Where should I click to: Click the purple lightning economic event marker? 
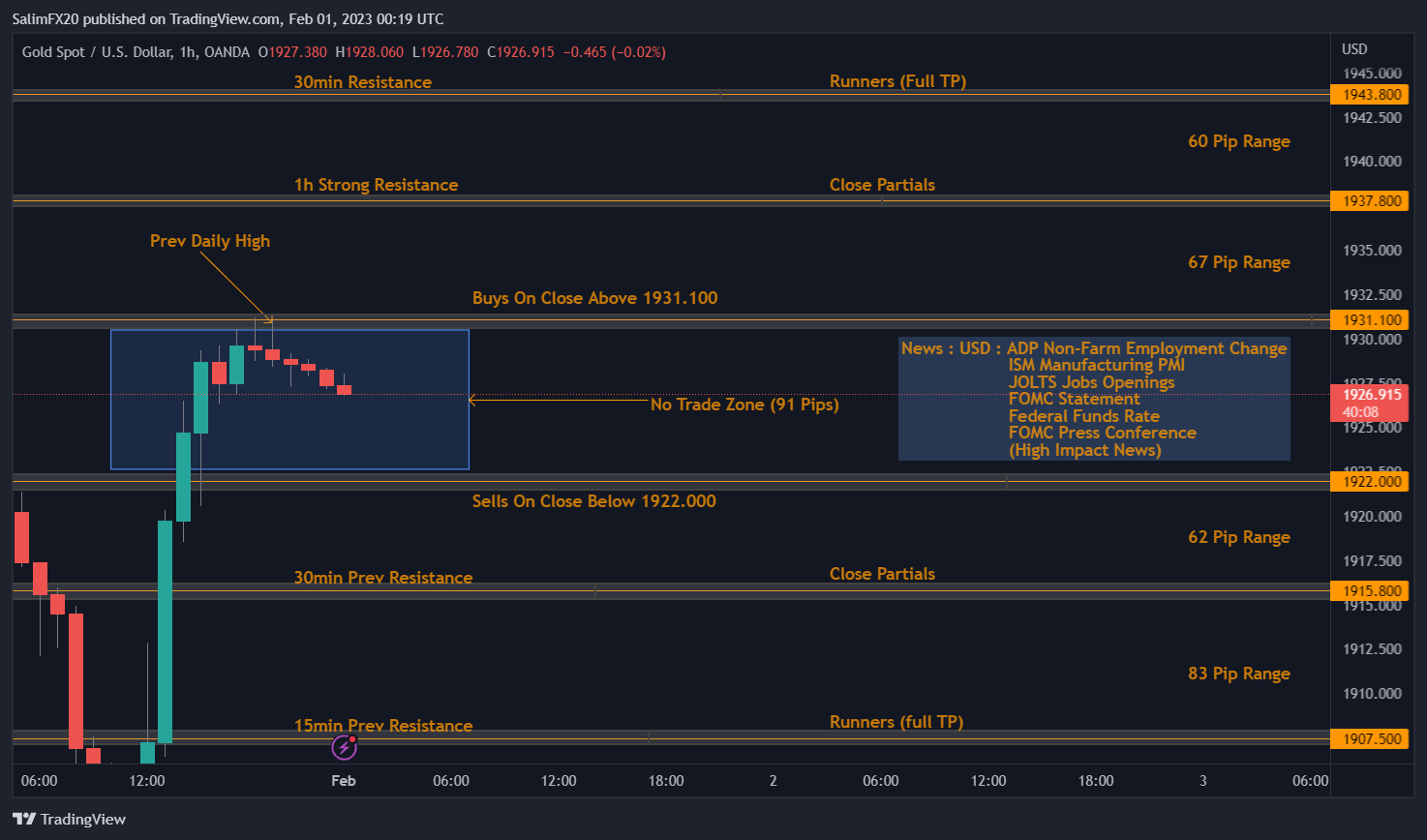344,747
